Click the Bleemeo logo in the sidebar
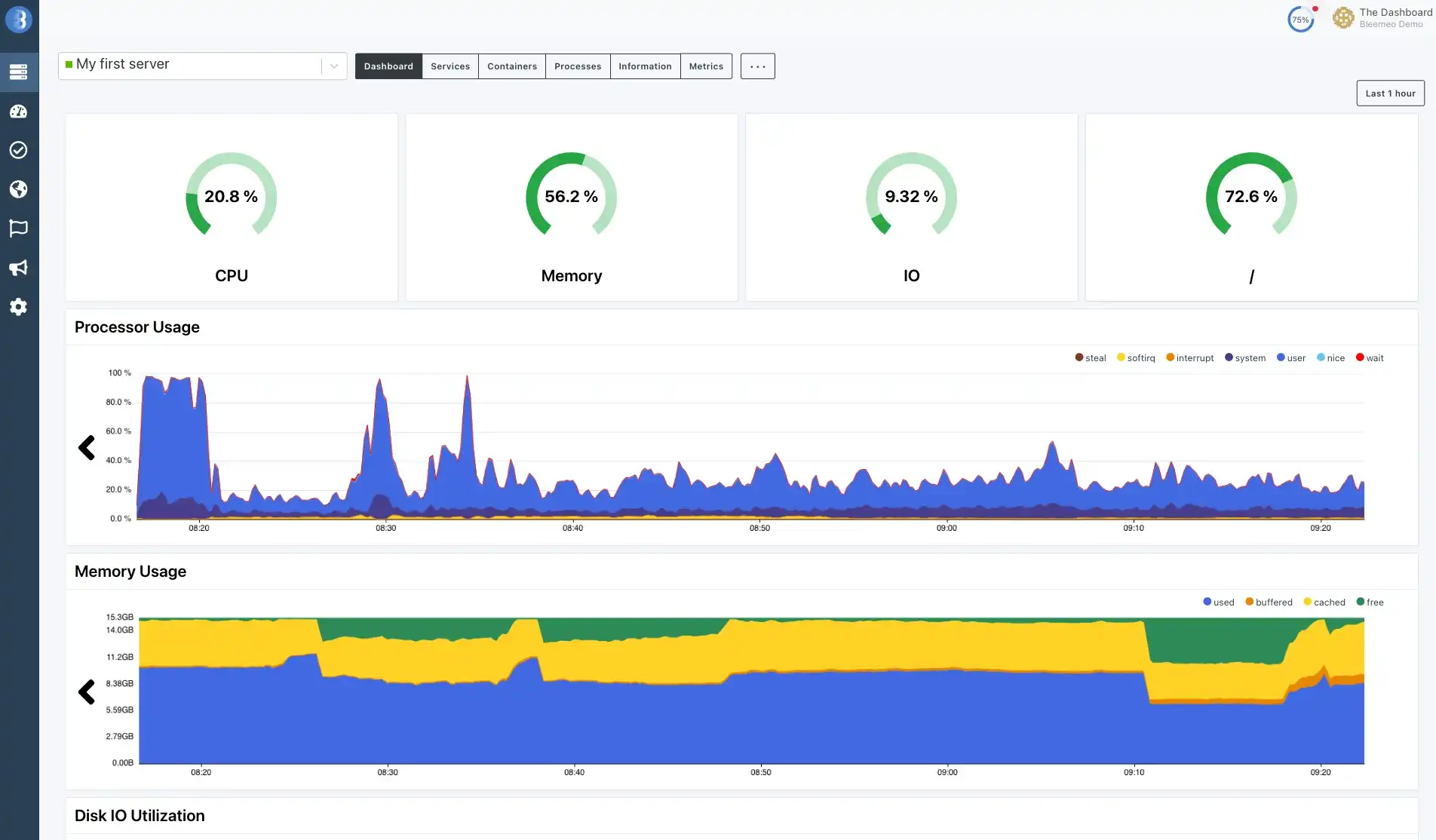Viewport: 1436px width, 840px height. (x=19, y=20)
